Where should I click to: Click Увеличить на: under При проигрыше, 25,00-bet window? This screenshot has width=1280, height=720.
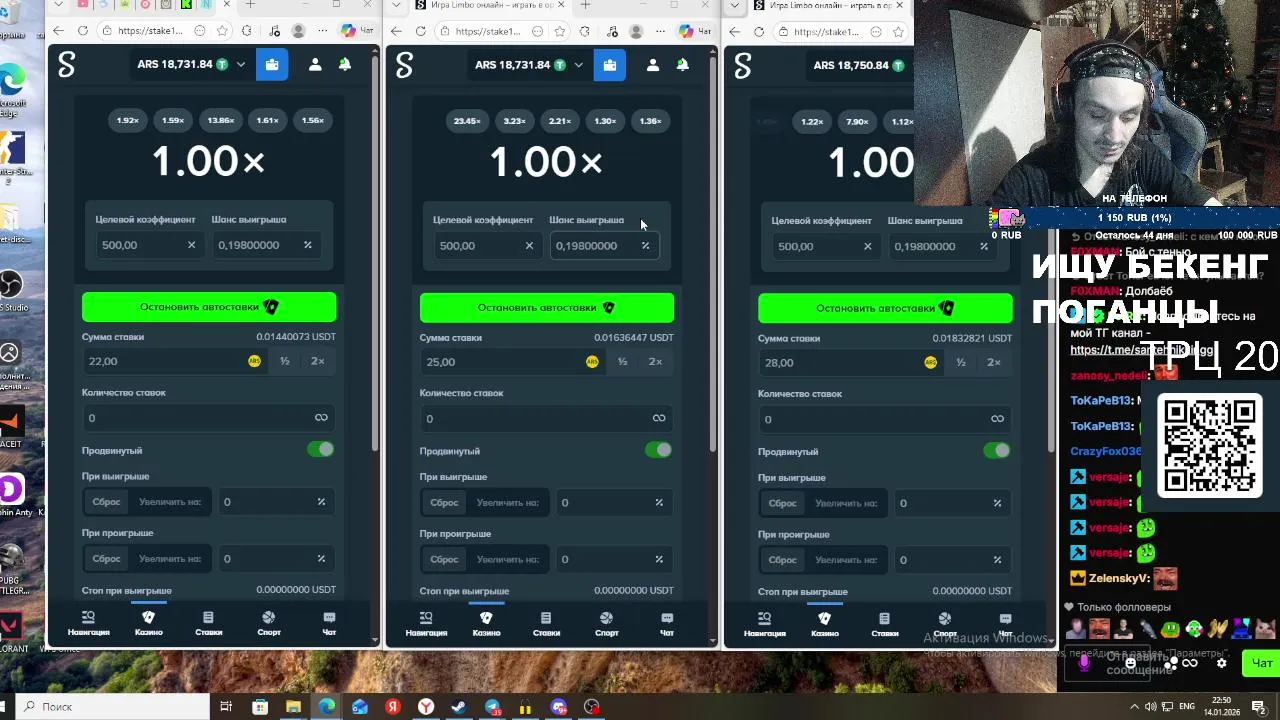tap(508, 559)
